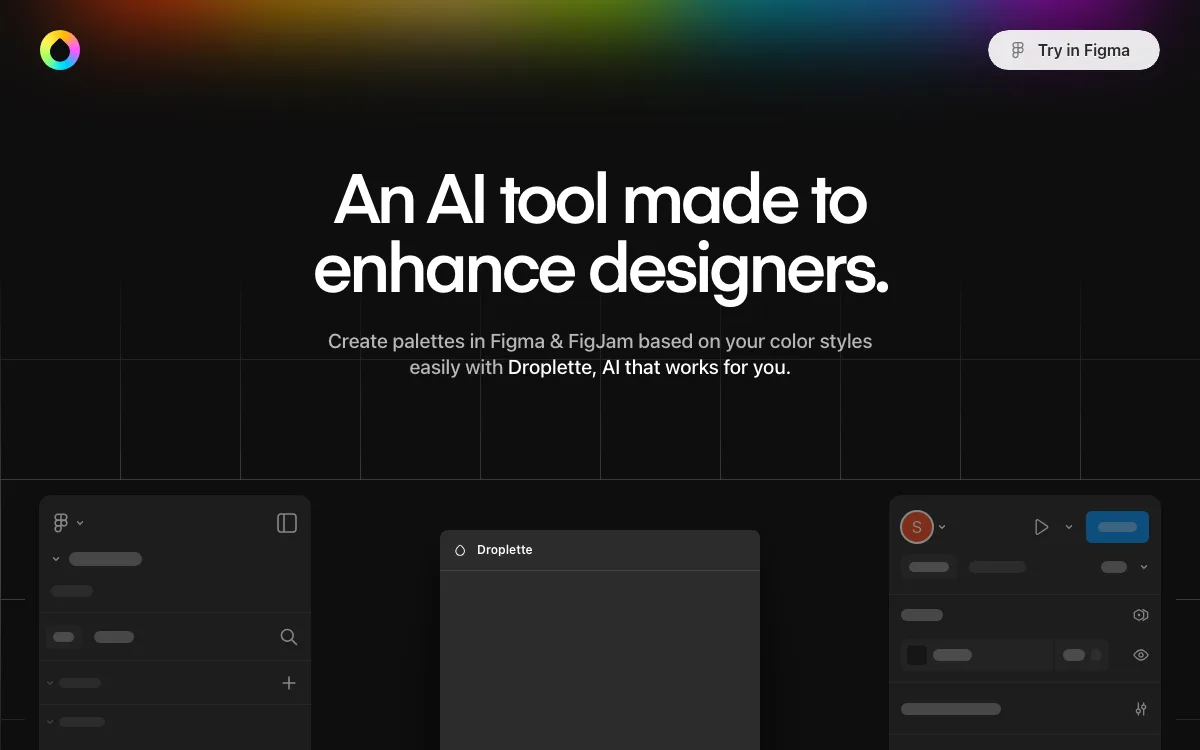Click the plus icon to add page
The width and height of the screenshot is (1200, 750).
point(289,683)
